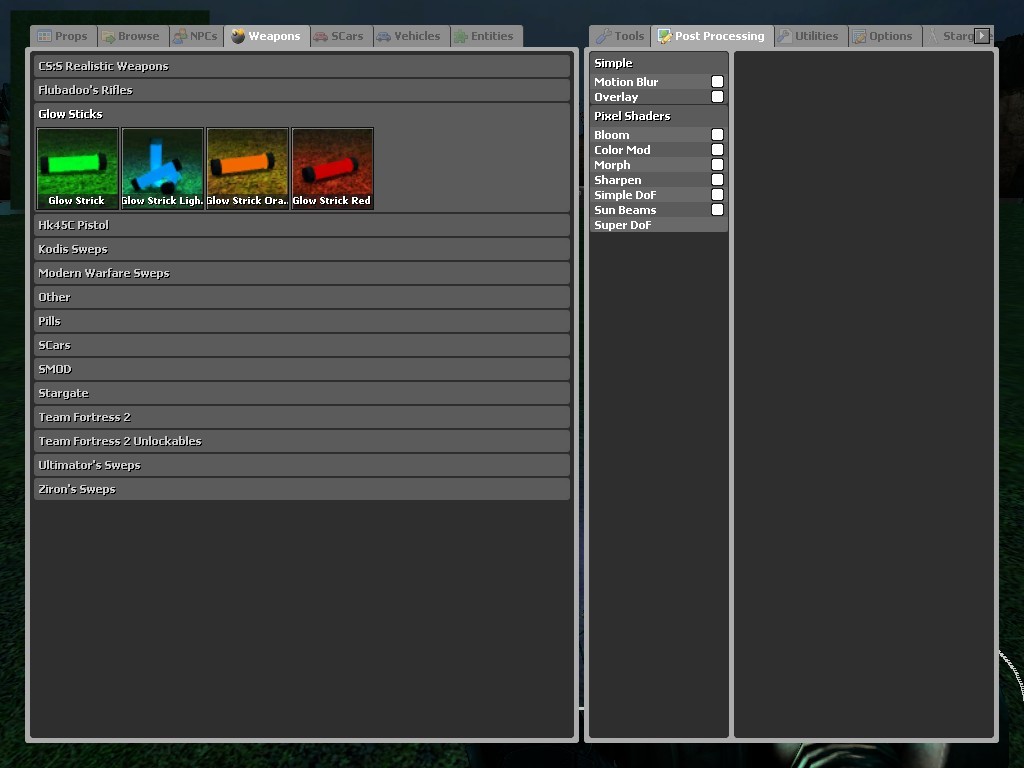Screen dimensions: 1024x768
Task: Click the NPCs tab icon
Action: point(180,36)
